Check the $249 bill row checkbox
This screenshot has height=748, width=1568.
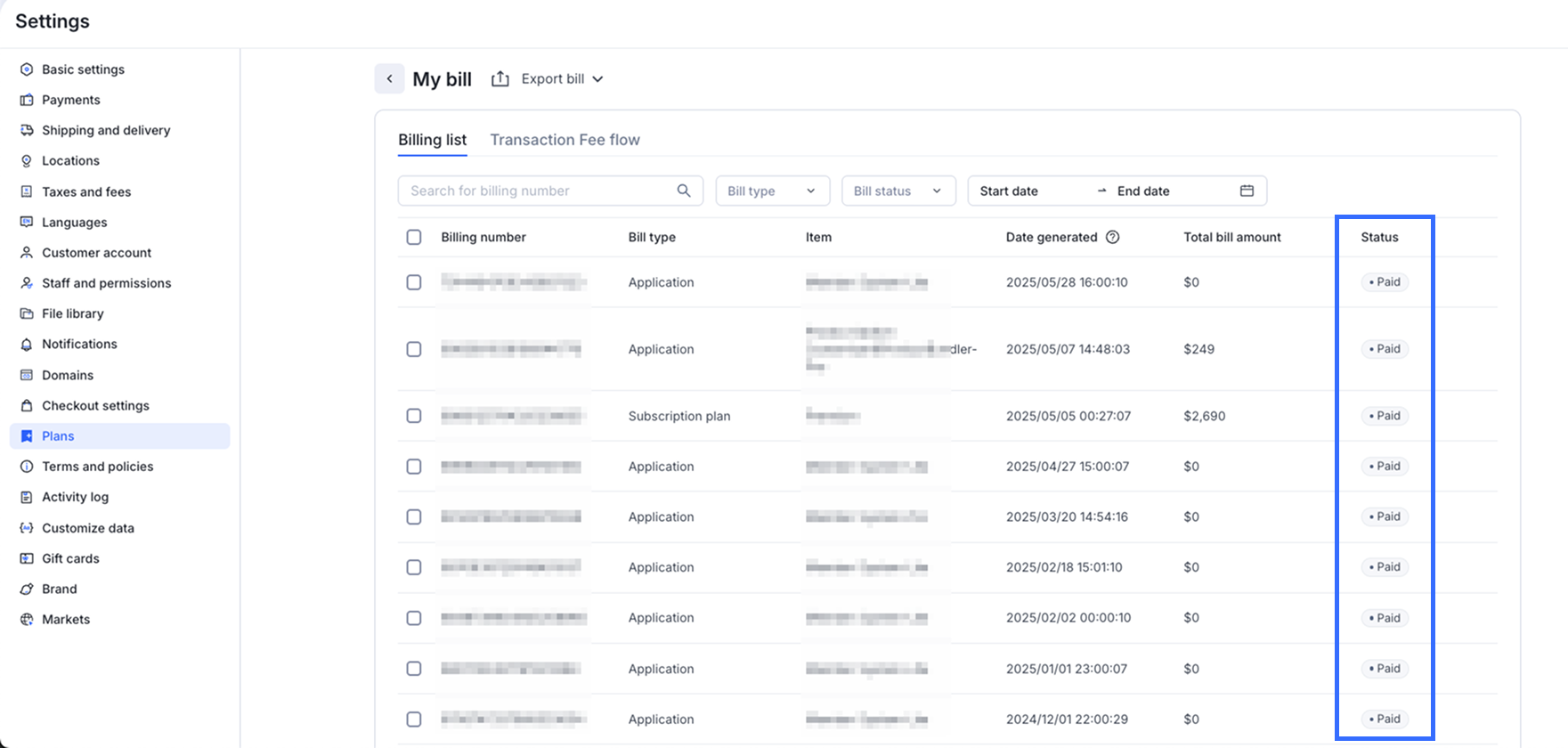pyautogui.click(x=414, y=349)
